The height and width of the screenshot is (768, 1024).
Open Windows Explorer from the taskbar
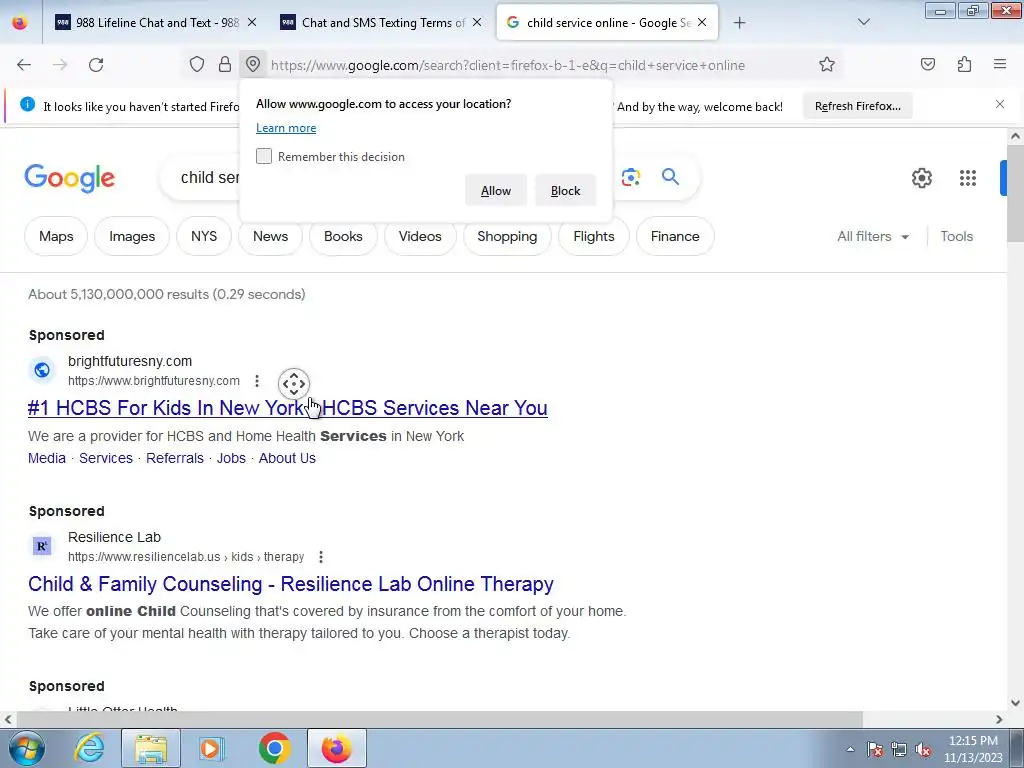tap(151, 748)
